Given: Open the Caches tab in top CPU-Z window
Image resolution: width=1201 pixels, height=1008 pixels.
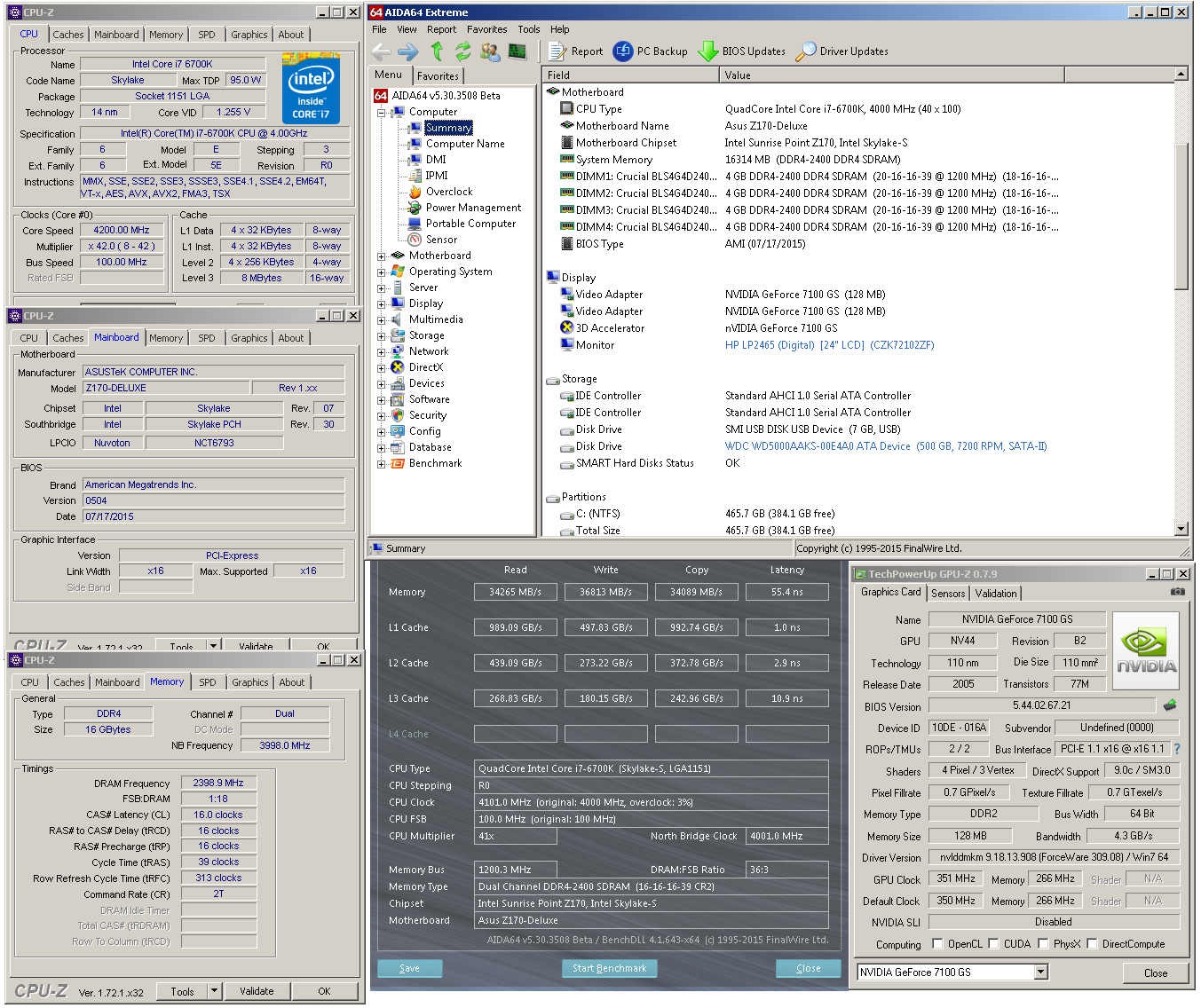Looking at the screenshot, I should tap(68, 35).
